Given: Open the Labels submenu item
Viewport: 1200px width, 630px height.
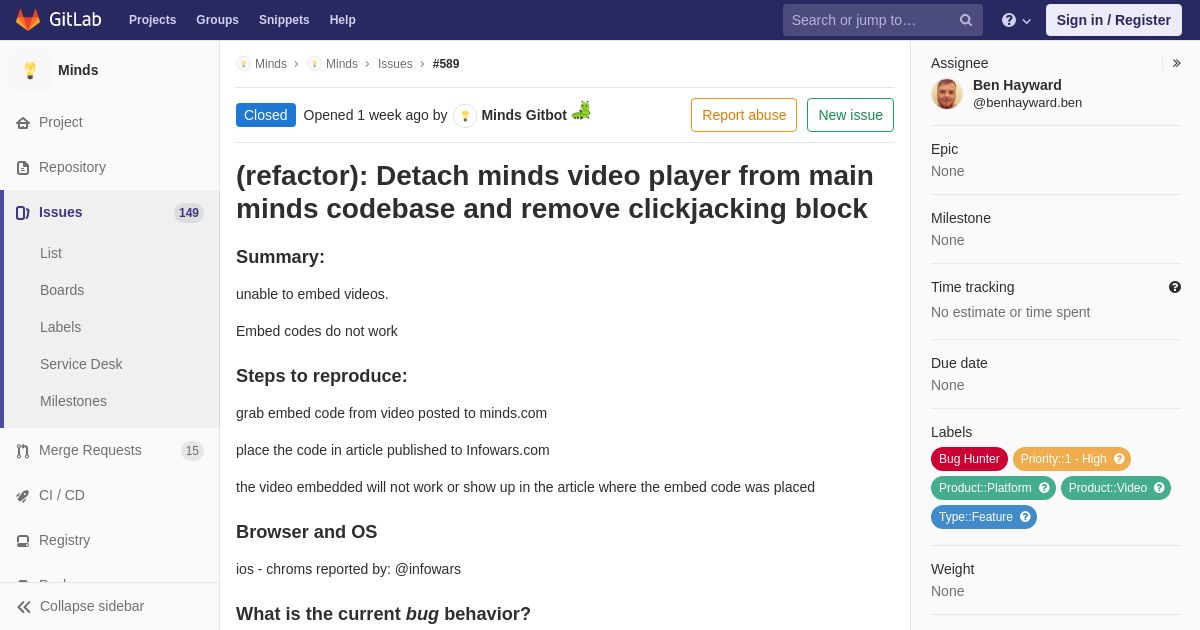Looking at the screenshot, I should (61, 327).
